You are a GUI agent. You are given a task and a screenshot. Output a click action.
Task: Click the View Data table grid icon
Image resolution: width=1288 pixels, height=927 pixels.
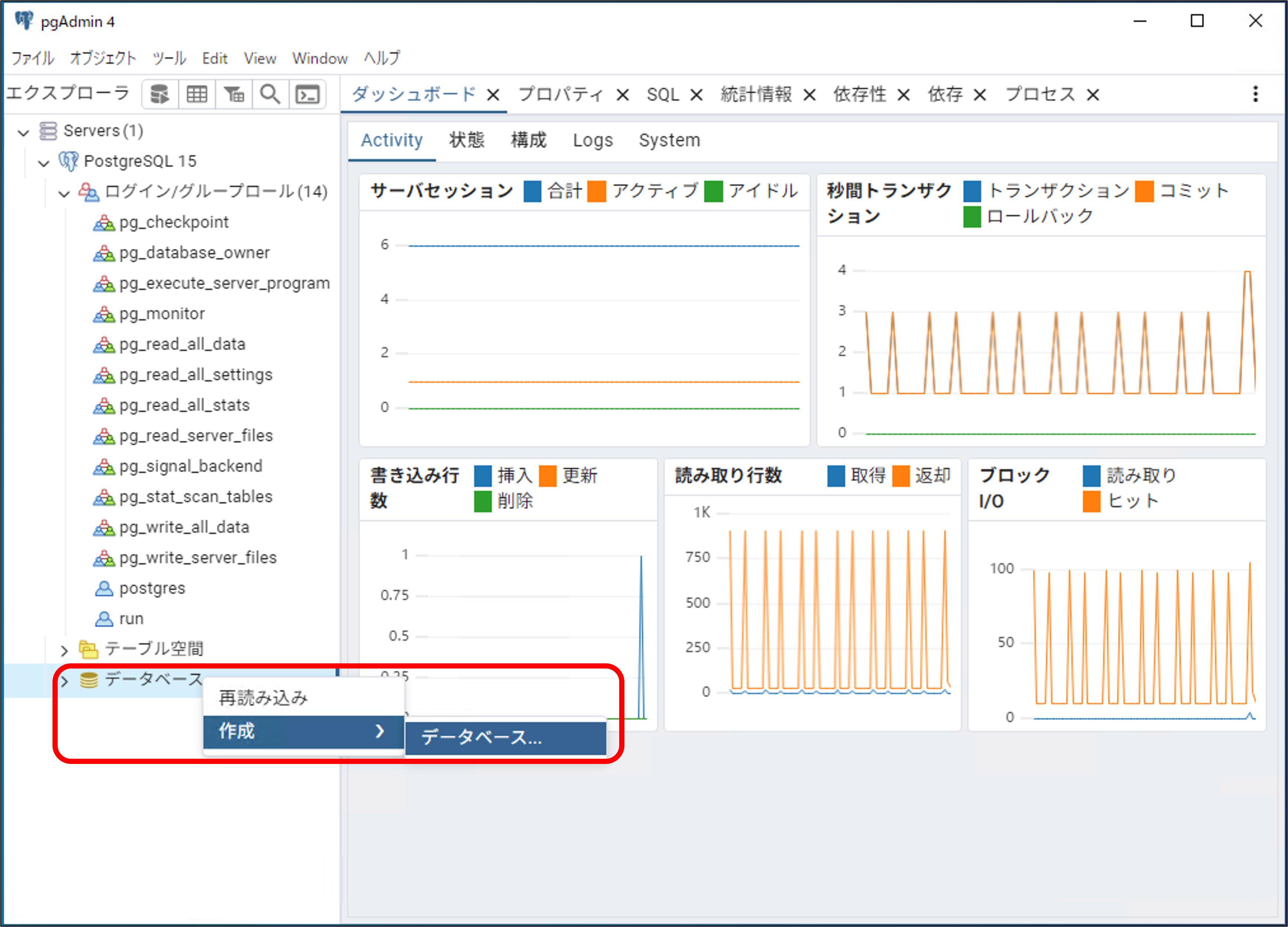pos(197,94)
